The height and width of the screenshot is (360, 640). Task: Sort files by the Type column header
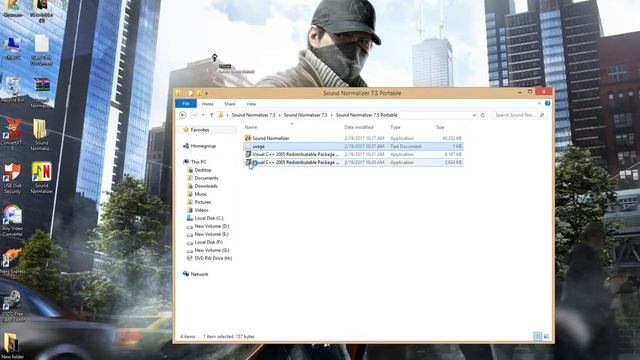click(x=395, y=127)
